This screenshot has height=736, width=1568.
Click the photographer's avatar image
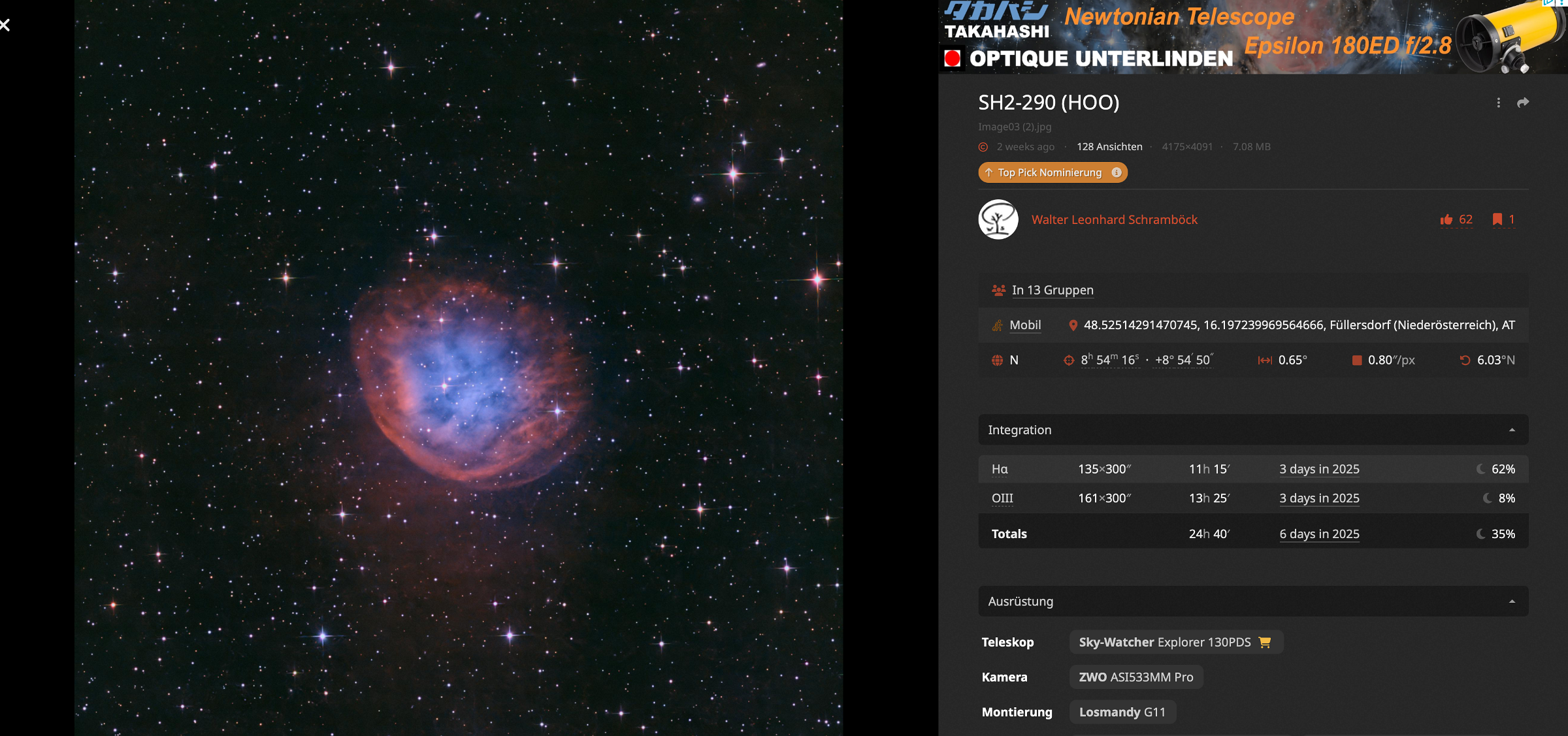coord(998,219)
